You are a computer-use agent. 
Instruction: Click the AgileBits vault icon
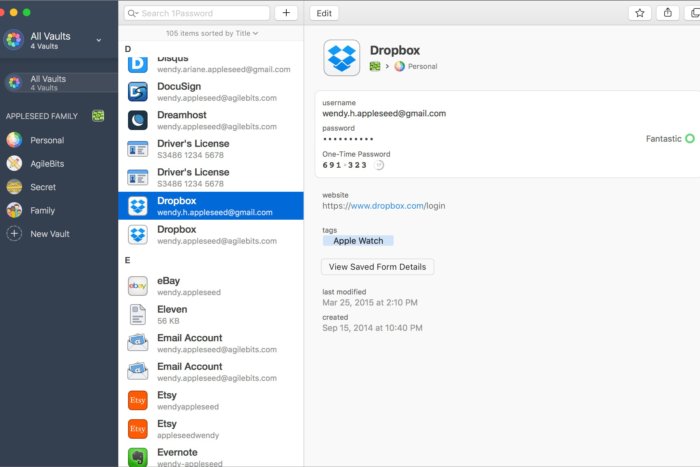point(14,164)
